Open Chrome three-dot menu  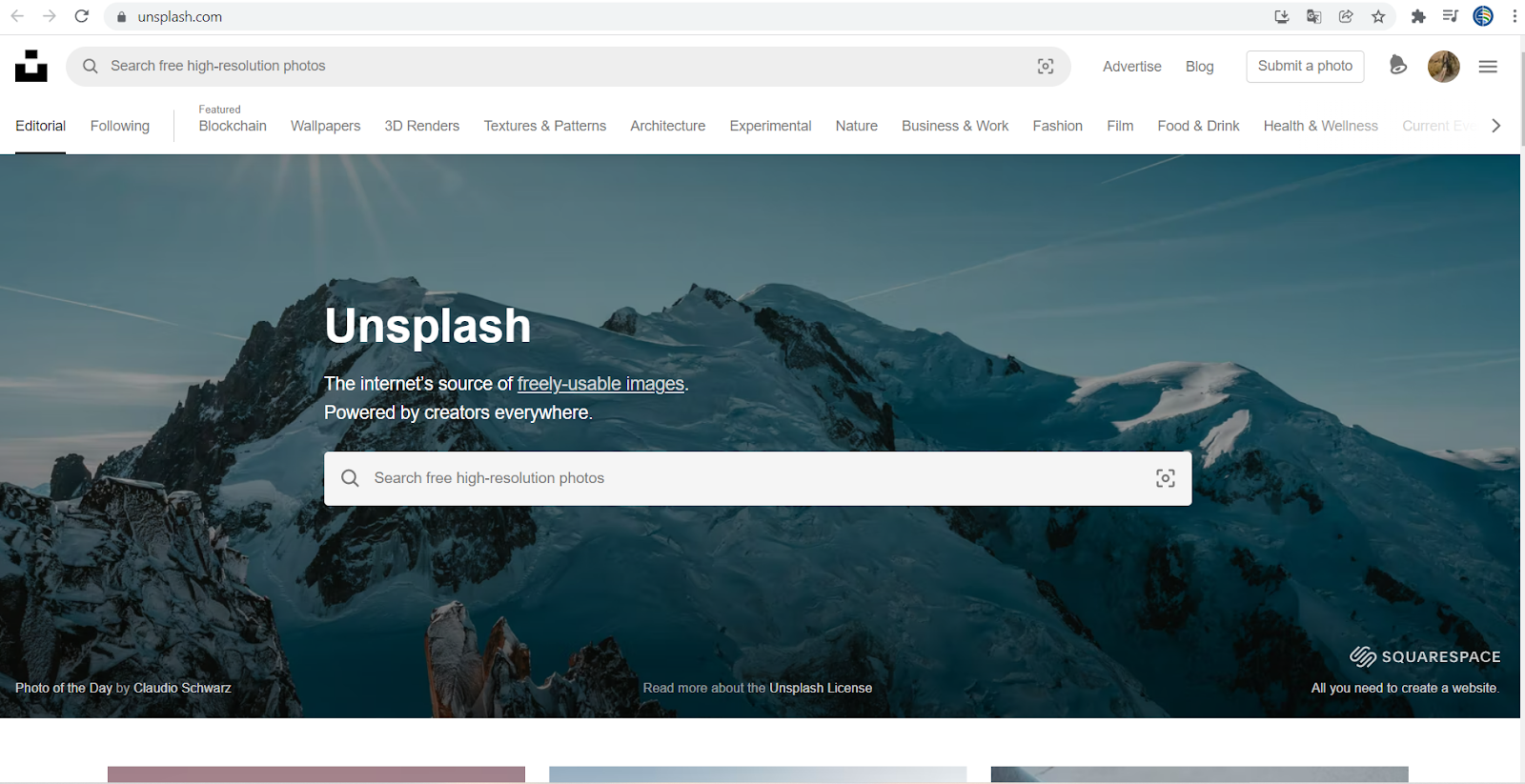coord(1515,16)
